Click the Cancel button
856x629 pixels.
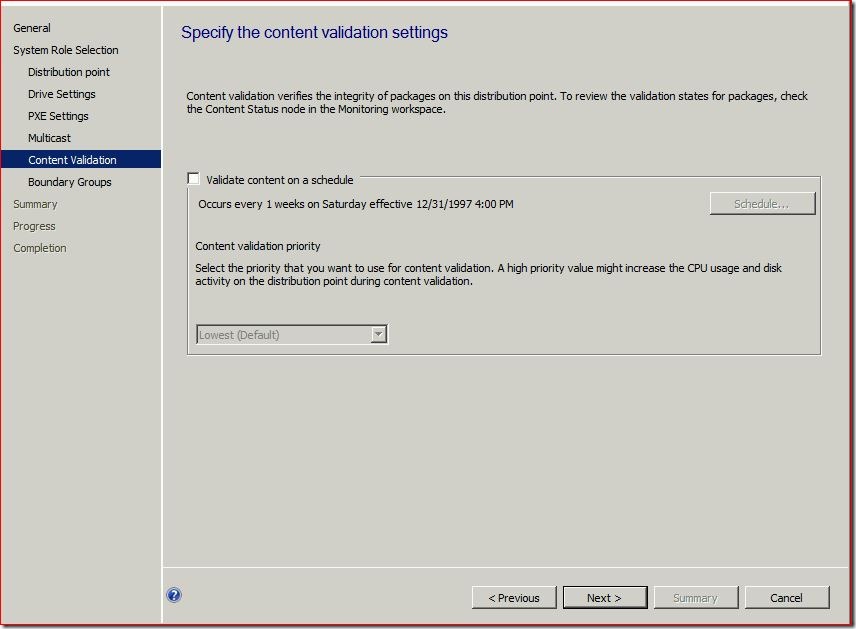point(786,598)
